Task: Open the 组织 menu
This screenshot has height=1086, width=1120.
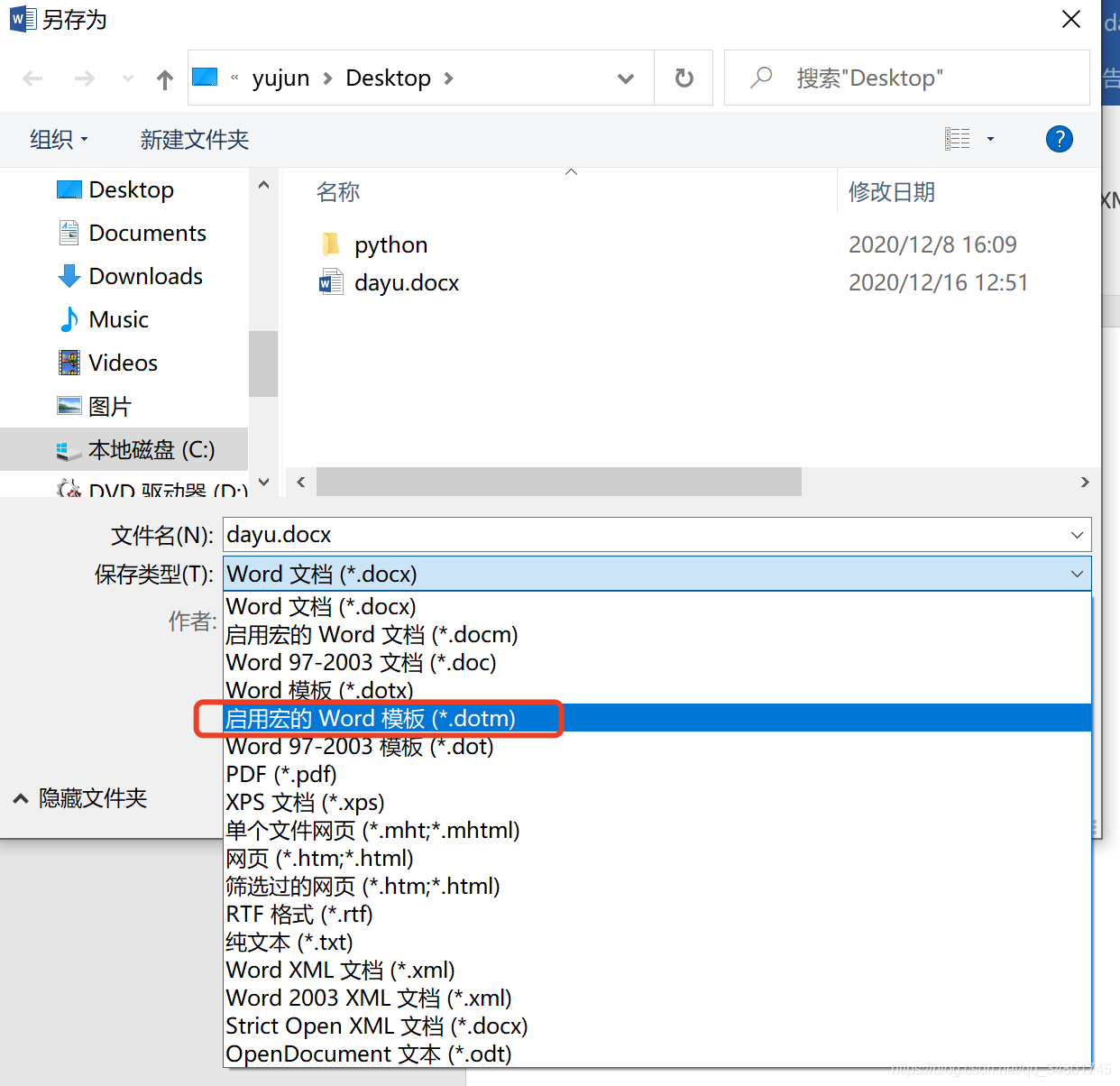Action: tap(59, 140)
